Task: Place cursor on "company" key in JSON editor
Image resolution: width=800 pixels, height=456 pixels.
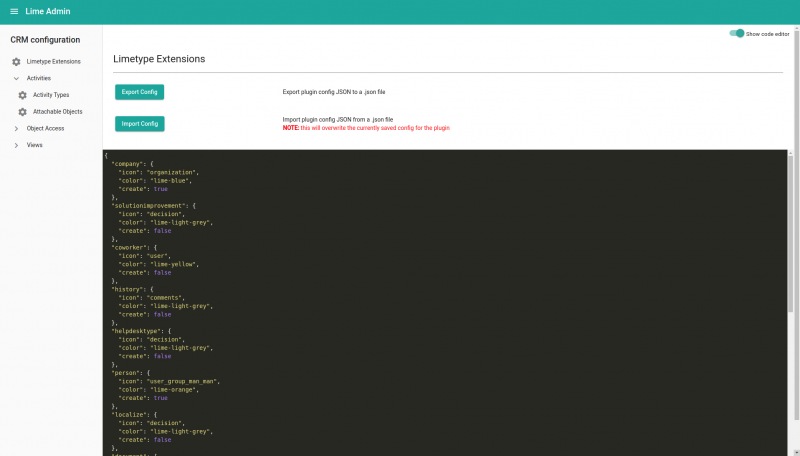Action: click(x=127, y=163)
